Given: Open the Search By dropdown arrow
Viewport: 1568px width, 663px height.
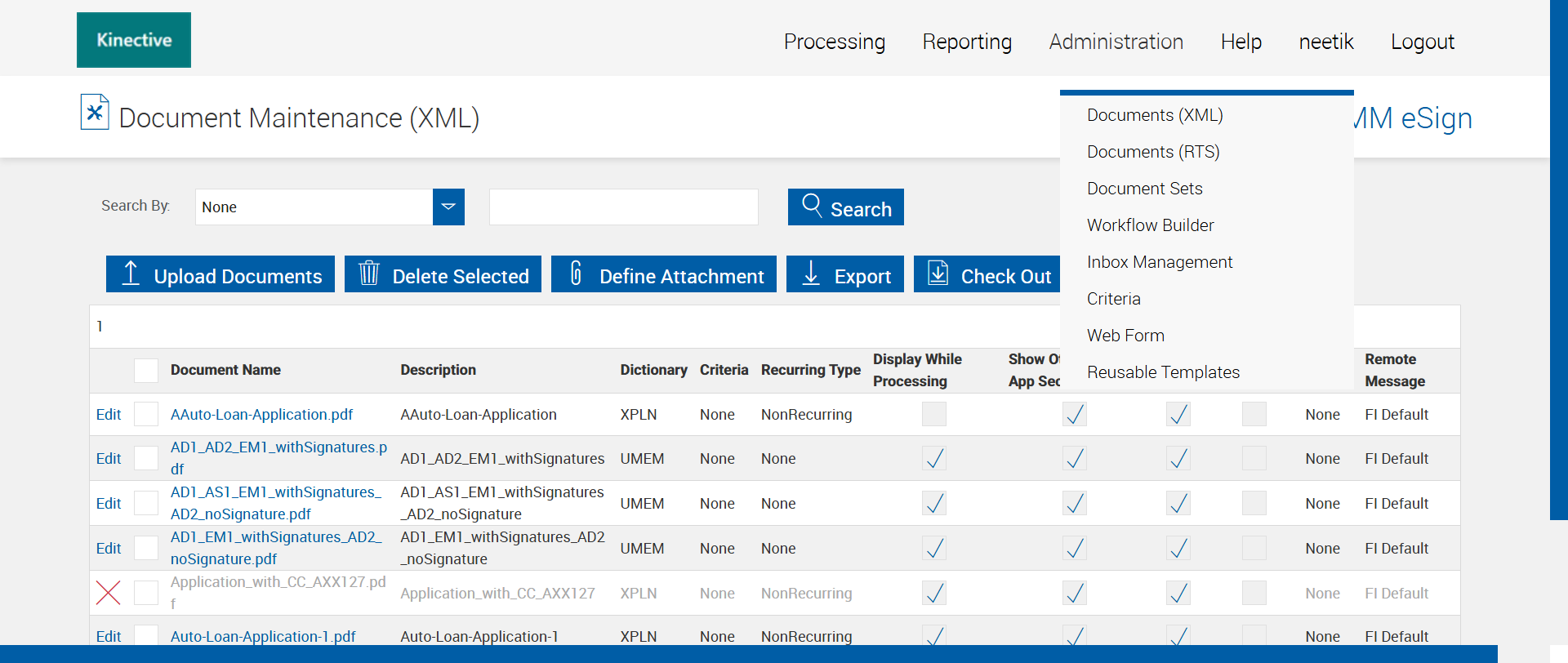Looking at the screenshot, I should tap(448, 207).
